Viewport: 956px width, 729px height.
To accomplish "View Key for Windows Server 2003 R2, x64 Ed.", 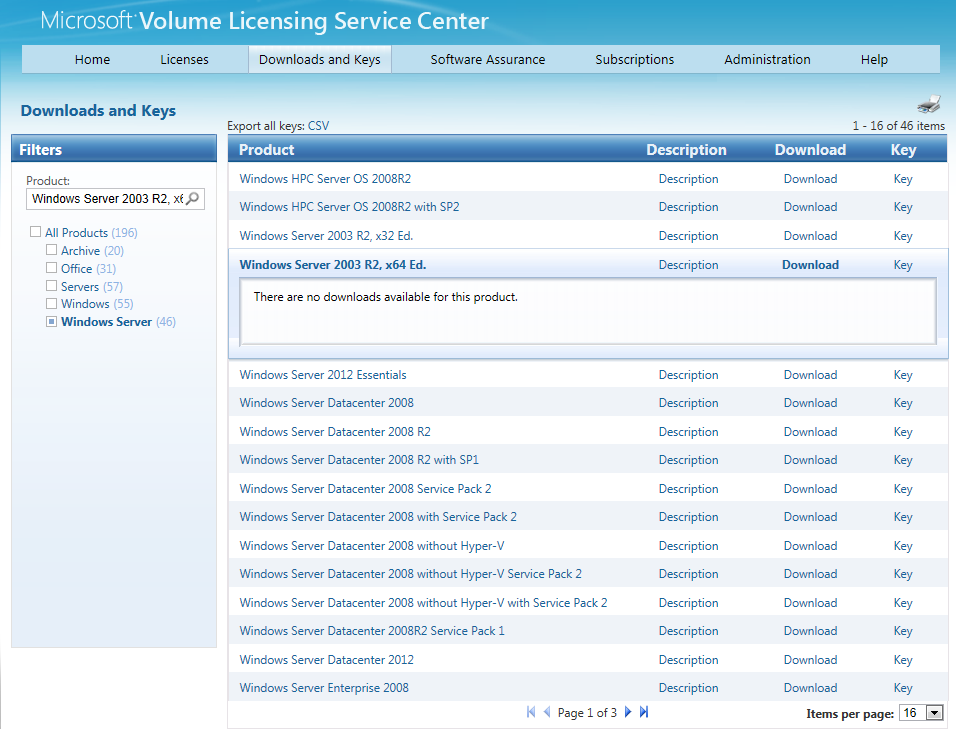I will tap(903, 265).
